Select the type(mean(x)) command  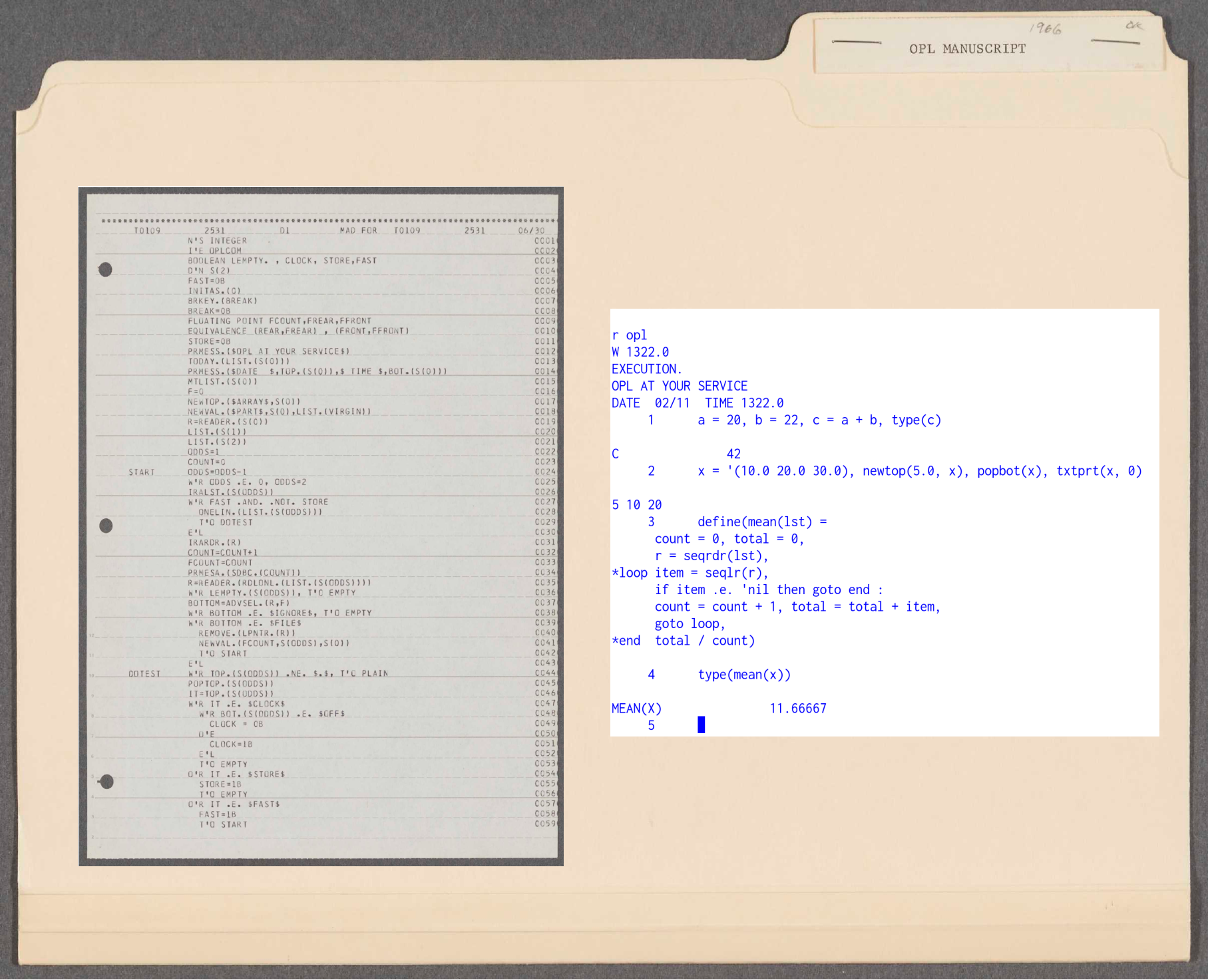(744, 675)
